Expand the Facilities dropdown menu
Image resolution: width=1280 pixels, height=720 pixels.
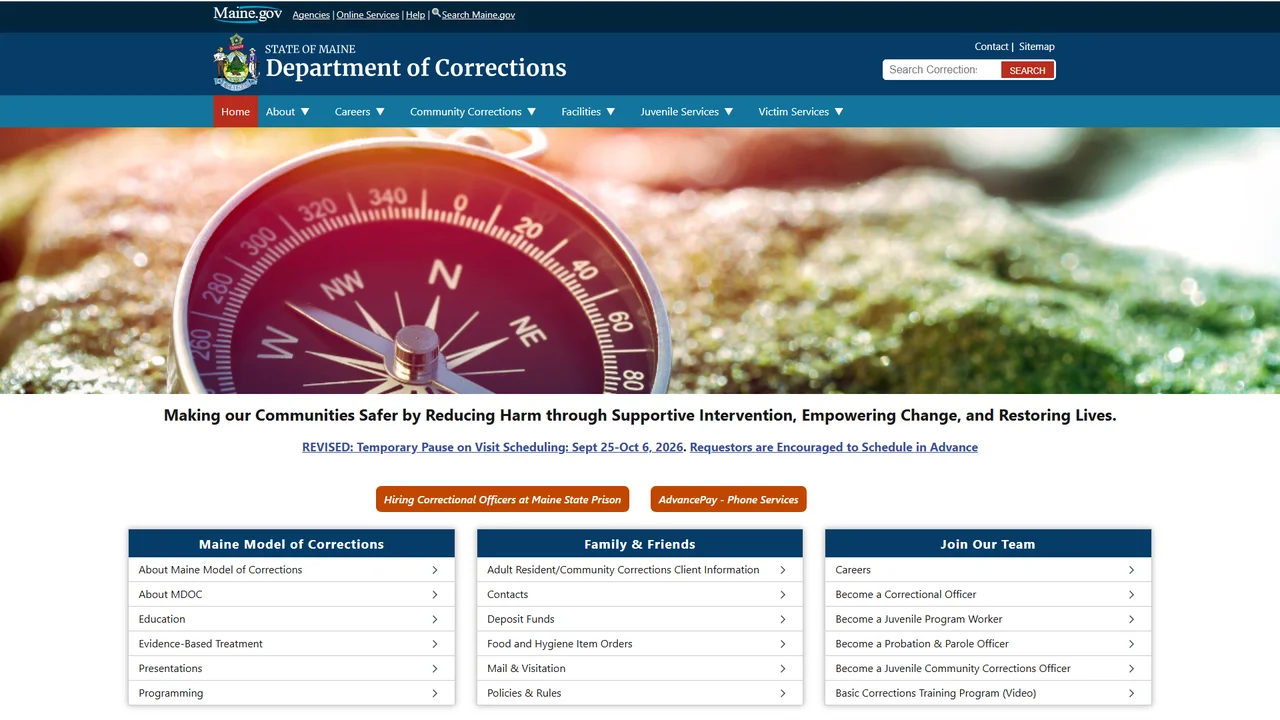(588, 112)
